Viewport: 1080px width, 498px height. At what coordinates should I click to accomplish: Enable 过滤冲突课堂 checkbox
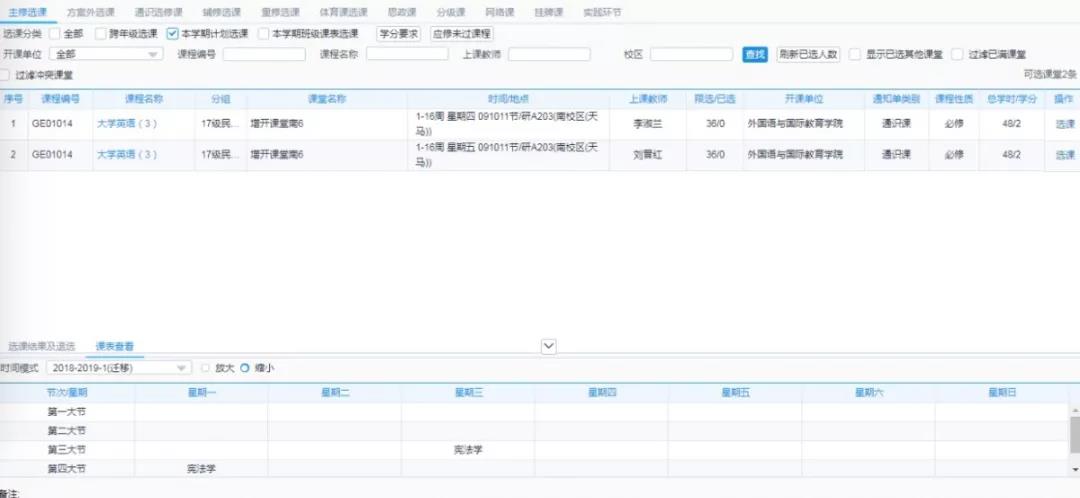click(8, 75)
